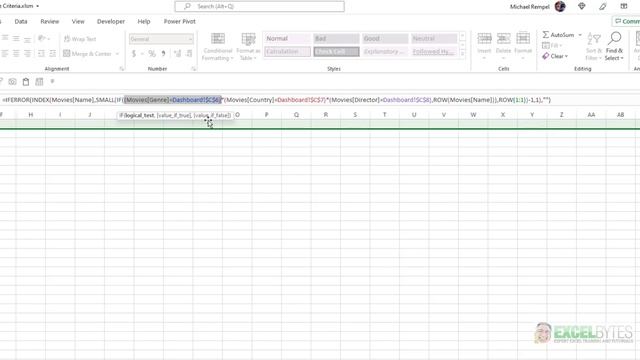The width and height of the screenshot is (640, 360).
Task: Expand the Merge & Center dropdown arrow
Action: 117,53
